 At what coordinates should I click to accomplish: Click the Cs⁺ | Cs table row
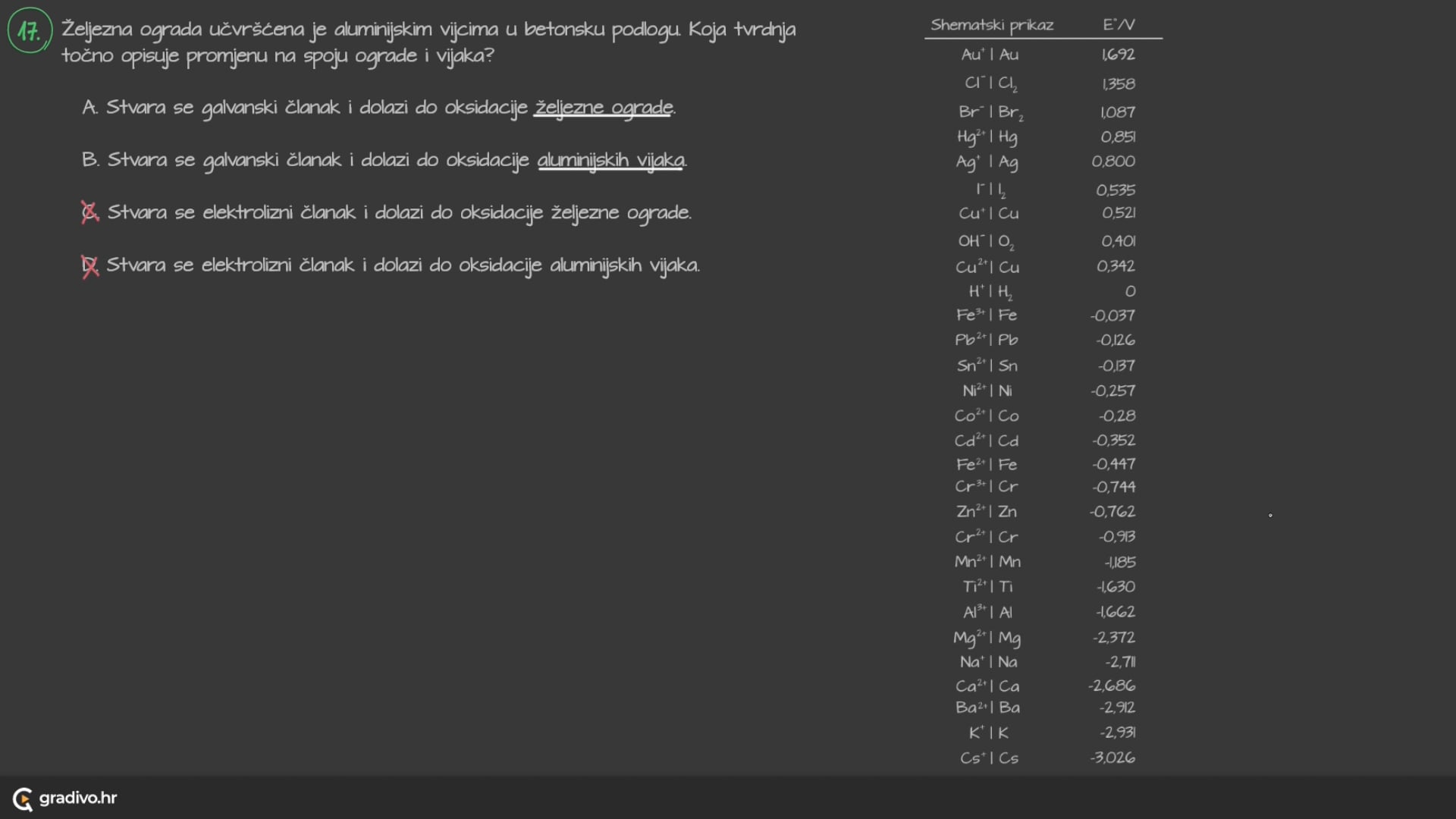[x=989, y=758]
